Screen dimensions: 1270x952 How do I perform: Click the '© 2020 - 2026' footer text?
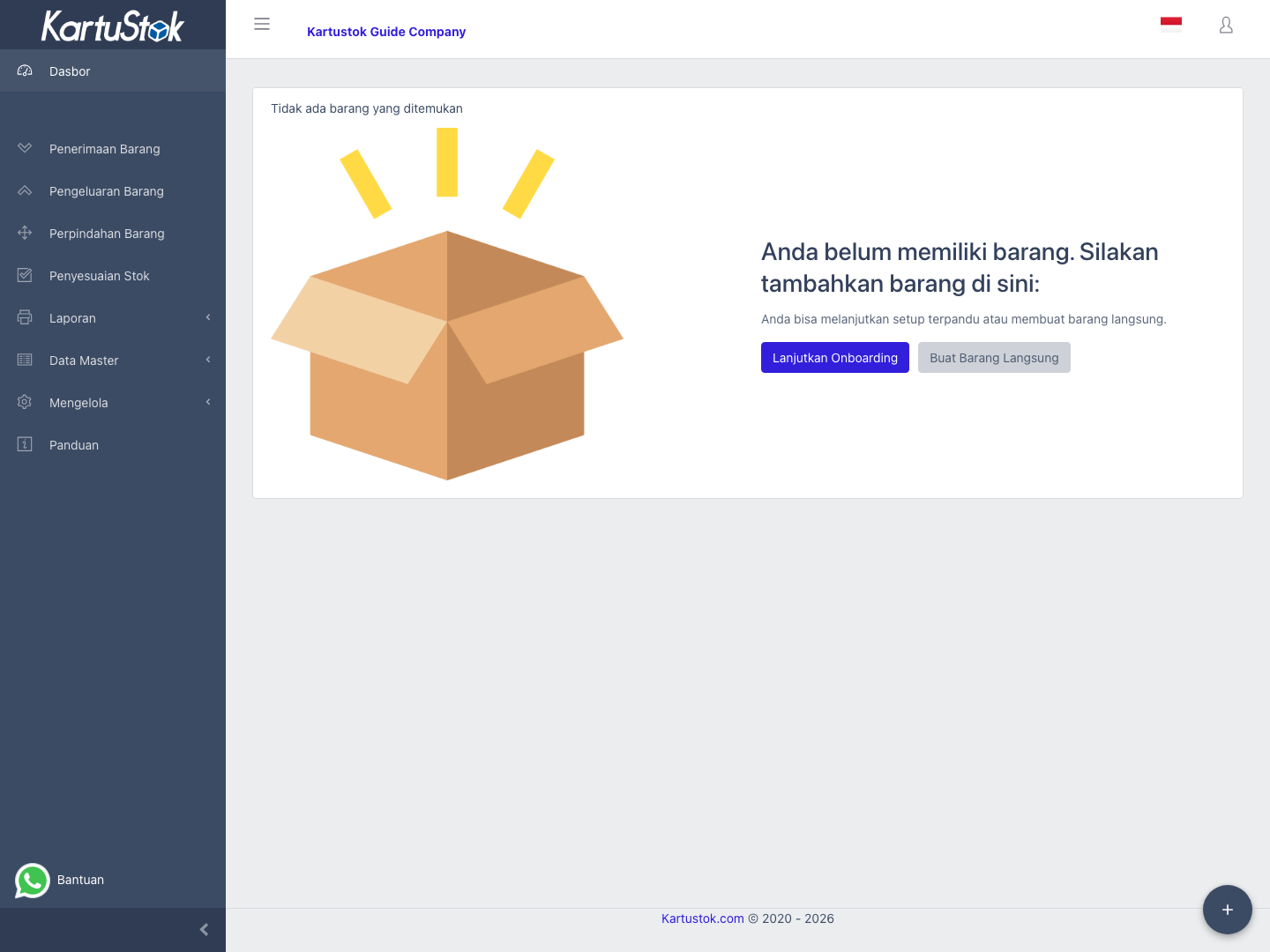tap(791, 919)
